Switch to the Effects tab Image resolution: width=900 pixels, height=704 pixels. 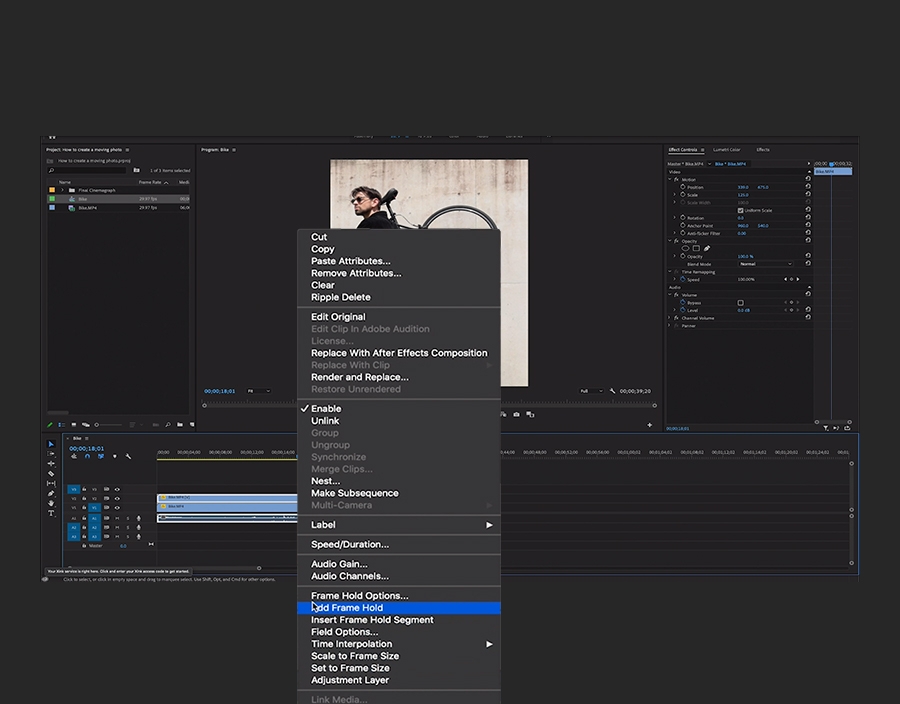tap(763, 150)
